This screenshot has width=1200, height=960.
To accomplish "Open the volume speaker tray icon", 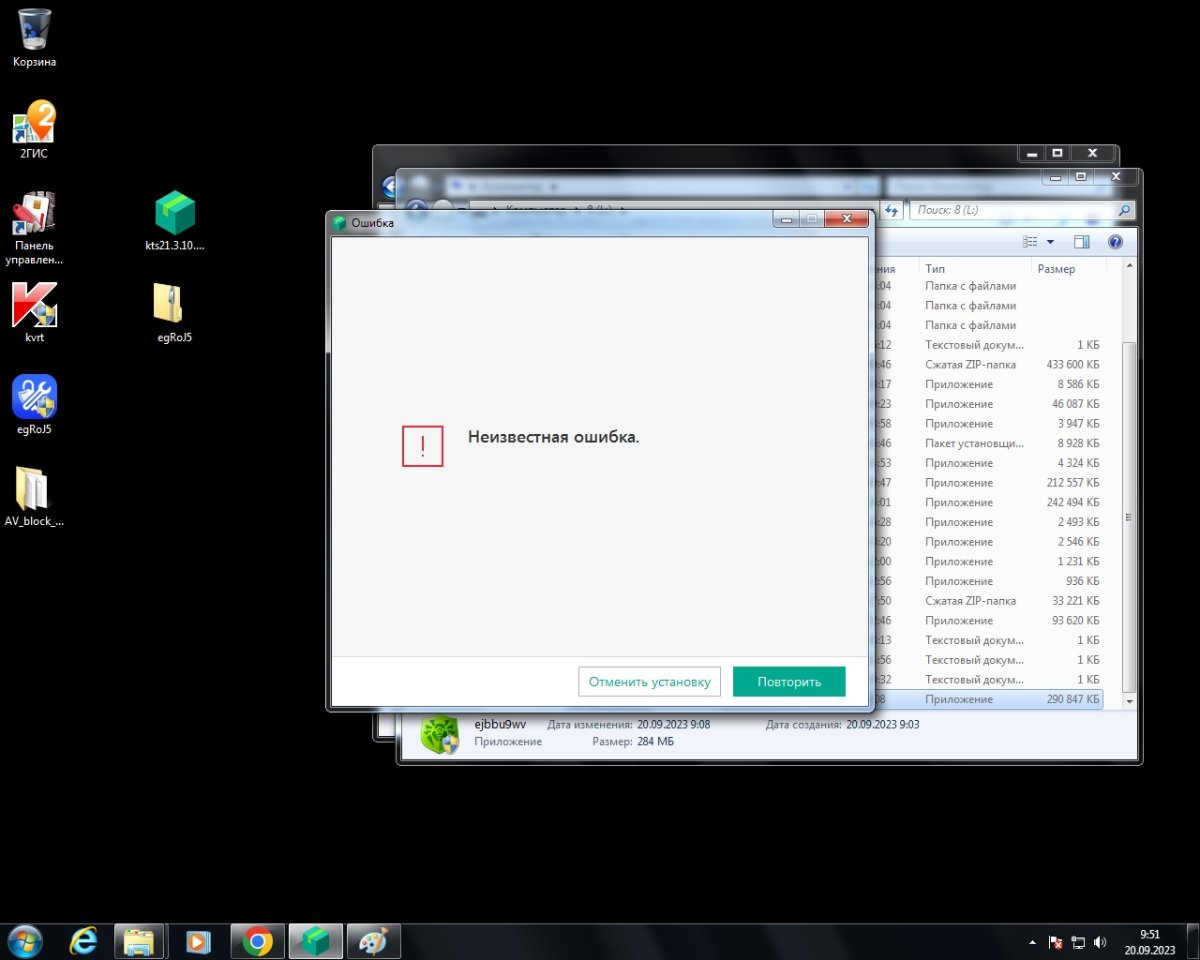I will [1101, 942].
